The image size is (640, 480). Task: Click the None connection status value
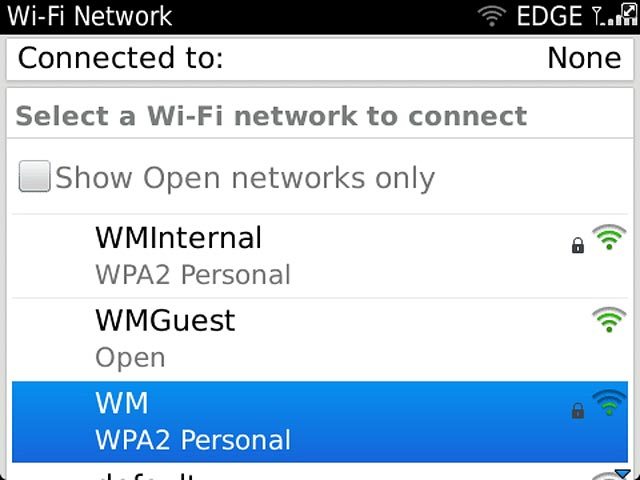[x=584, y=58]
